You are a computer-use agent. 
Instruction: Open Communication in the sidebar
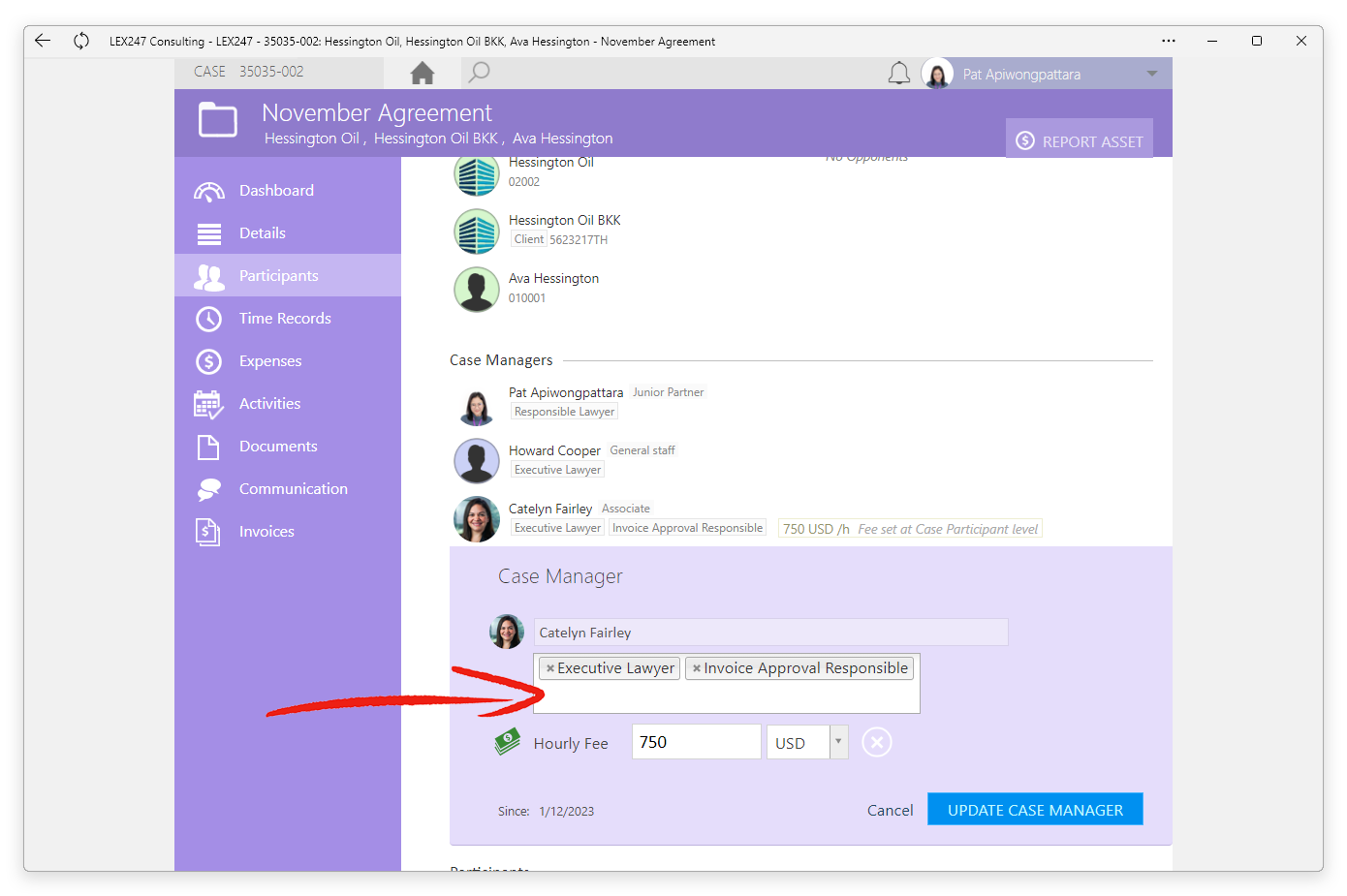[288, 489]
